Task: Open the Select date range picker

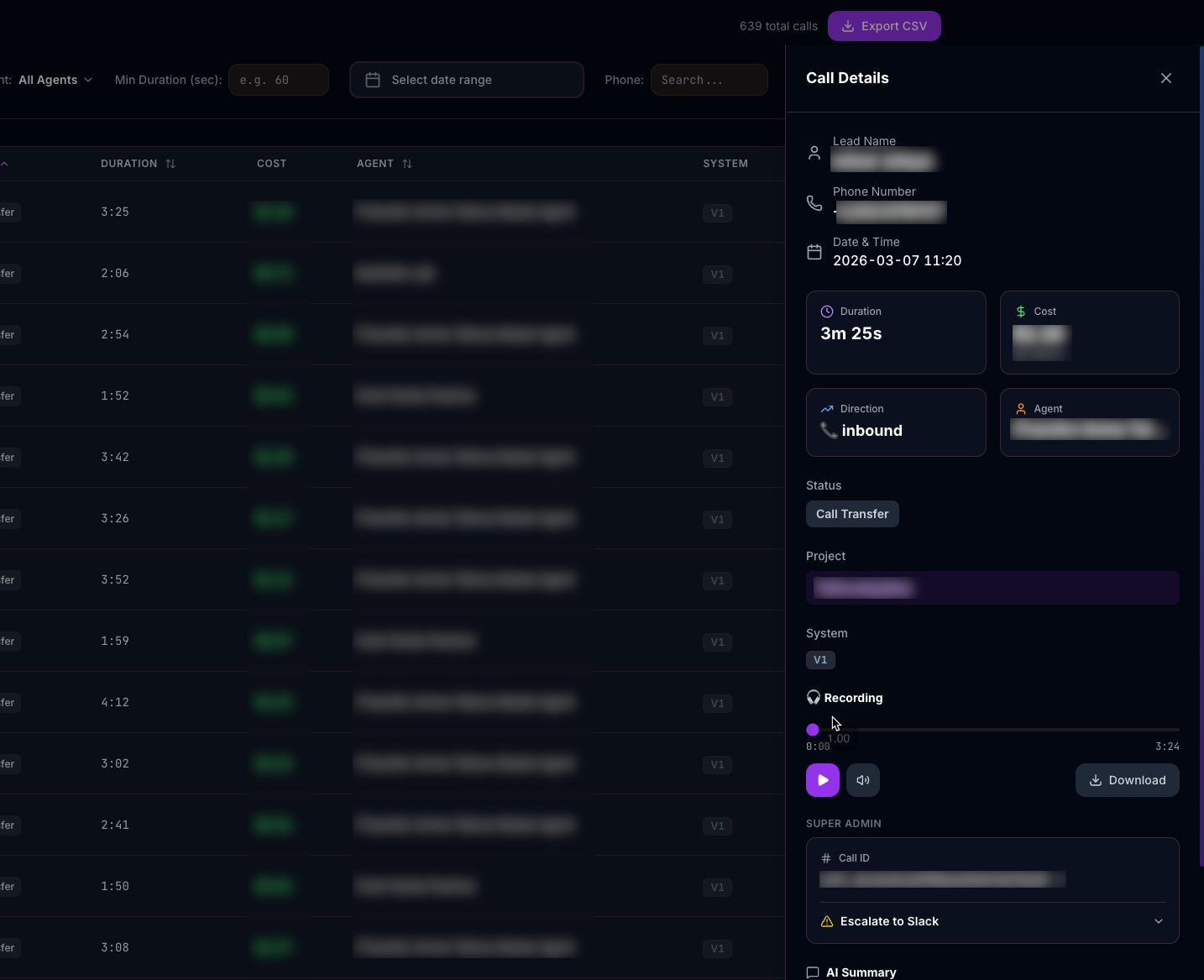Action: (x=467, y=80)
